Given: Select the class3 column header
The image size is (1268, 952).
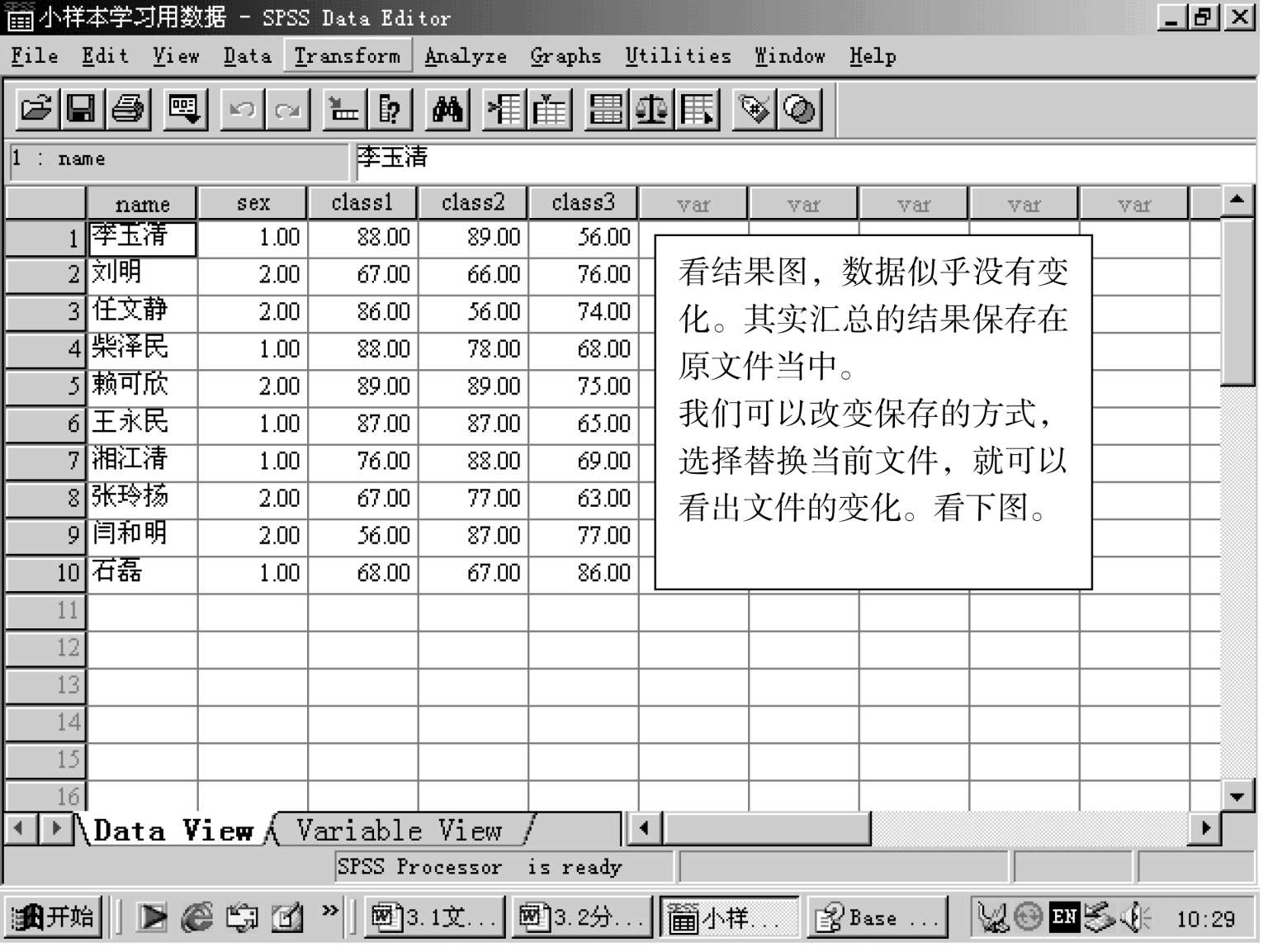Looking at the screenshot, I should [x=584, y=203].
